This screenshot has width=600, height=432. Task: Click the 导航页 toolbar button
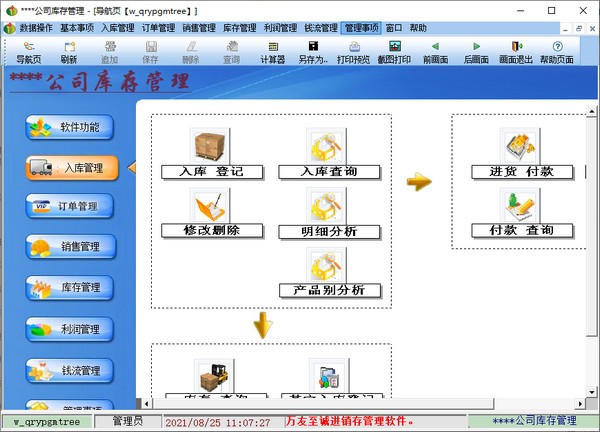coord(28,52)
